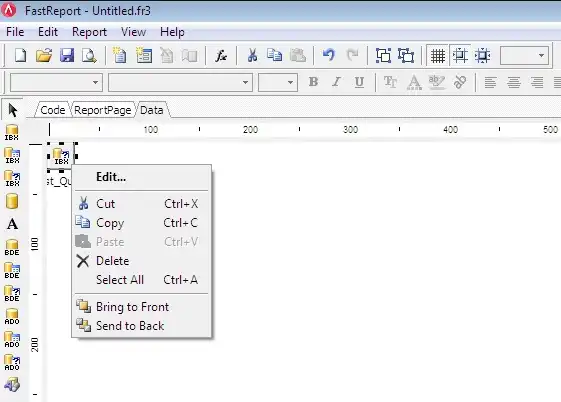The width and height of the screenshot is (561, 402).
Task: Click the Save report toolbar icon
Action: (67, 55)
